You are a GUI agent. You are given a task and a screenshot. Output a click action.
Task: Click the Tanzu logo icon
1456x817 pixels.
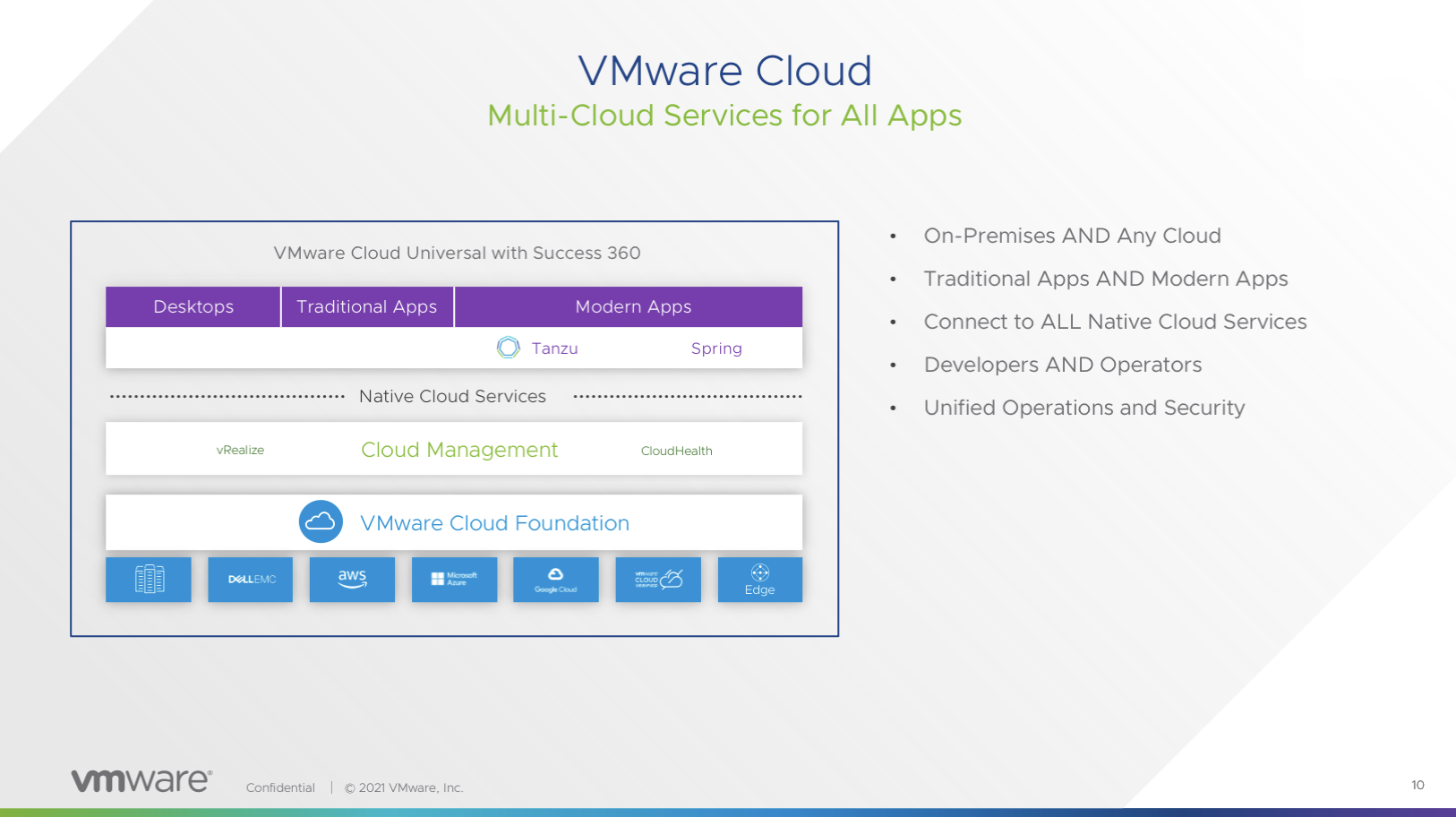(x=508, y=348)
